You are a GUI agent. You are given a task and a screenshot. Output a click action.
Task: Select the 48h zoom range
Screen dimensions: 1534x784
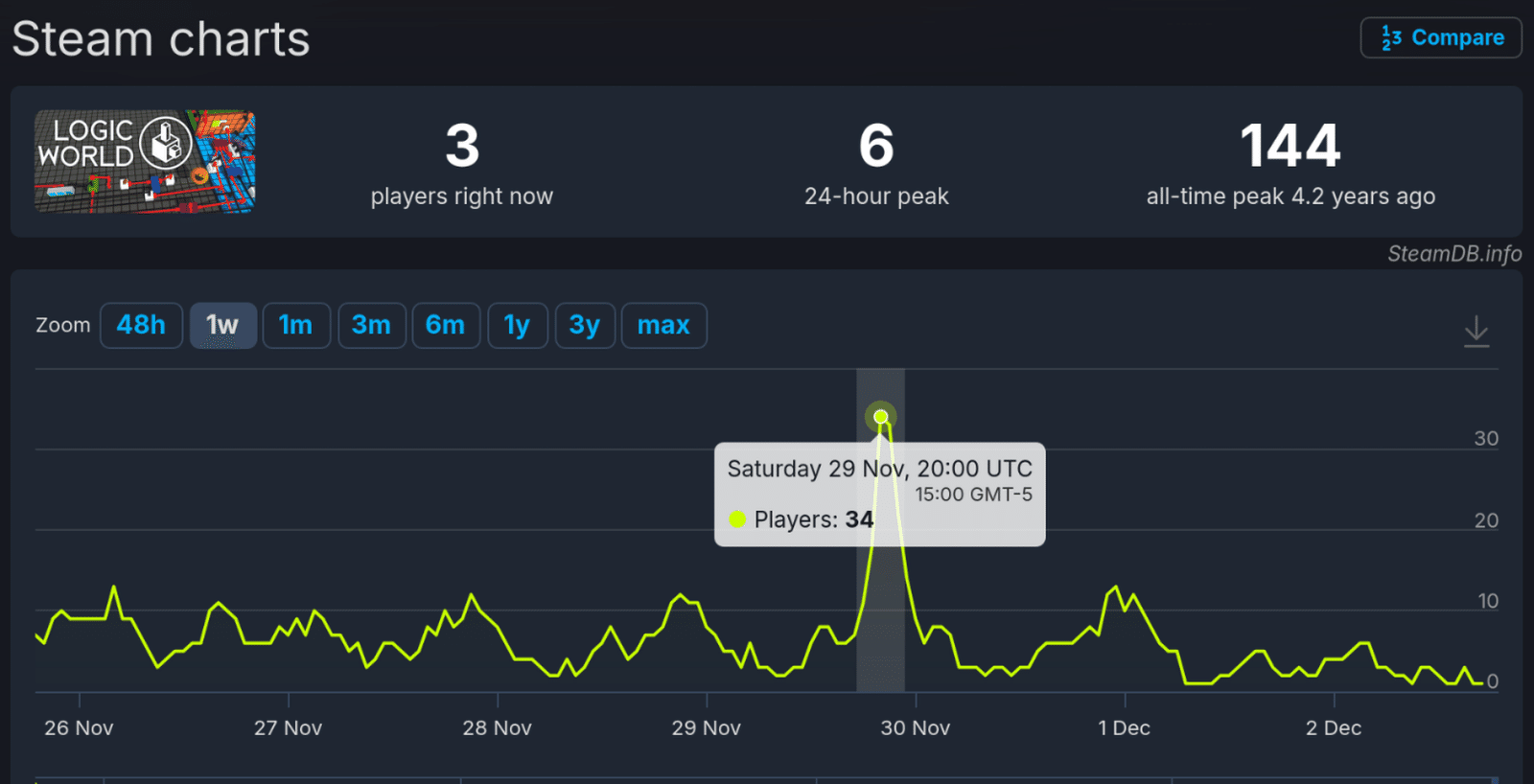click(x=141, y=325)
